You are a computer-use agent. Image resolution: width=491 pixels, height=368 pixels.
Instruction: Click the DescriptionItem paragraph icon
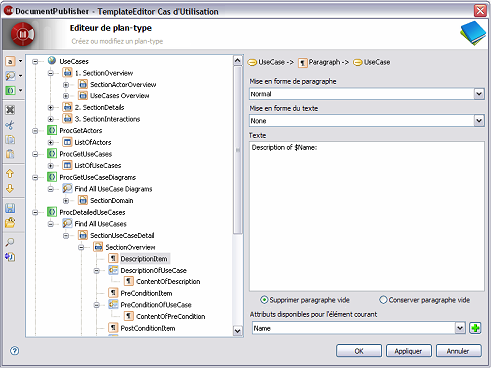coord(113,258)
